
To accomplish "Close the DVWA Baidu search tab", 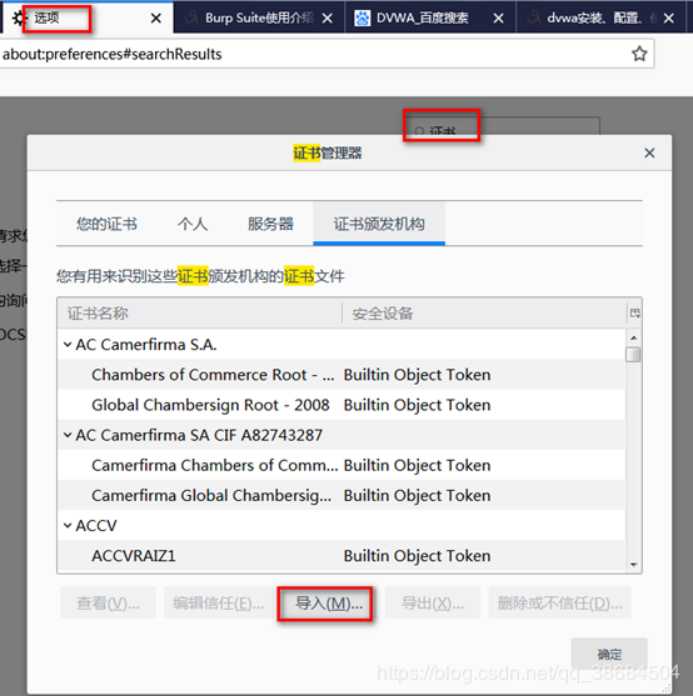I will coord(498,18).
